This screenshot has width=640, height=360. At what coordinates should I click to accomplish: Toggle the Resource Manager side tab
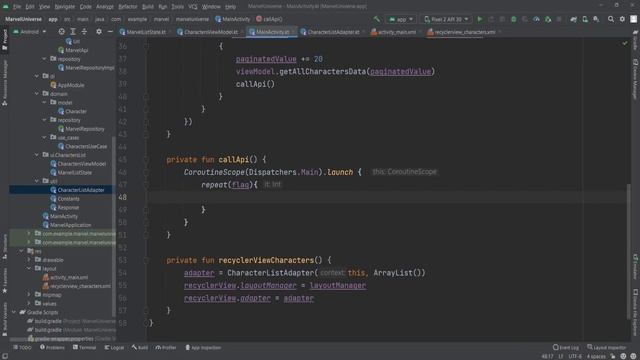tap(4, 82)
